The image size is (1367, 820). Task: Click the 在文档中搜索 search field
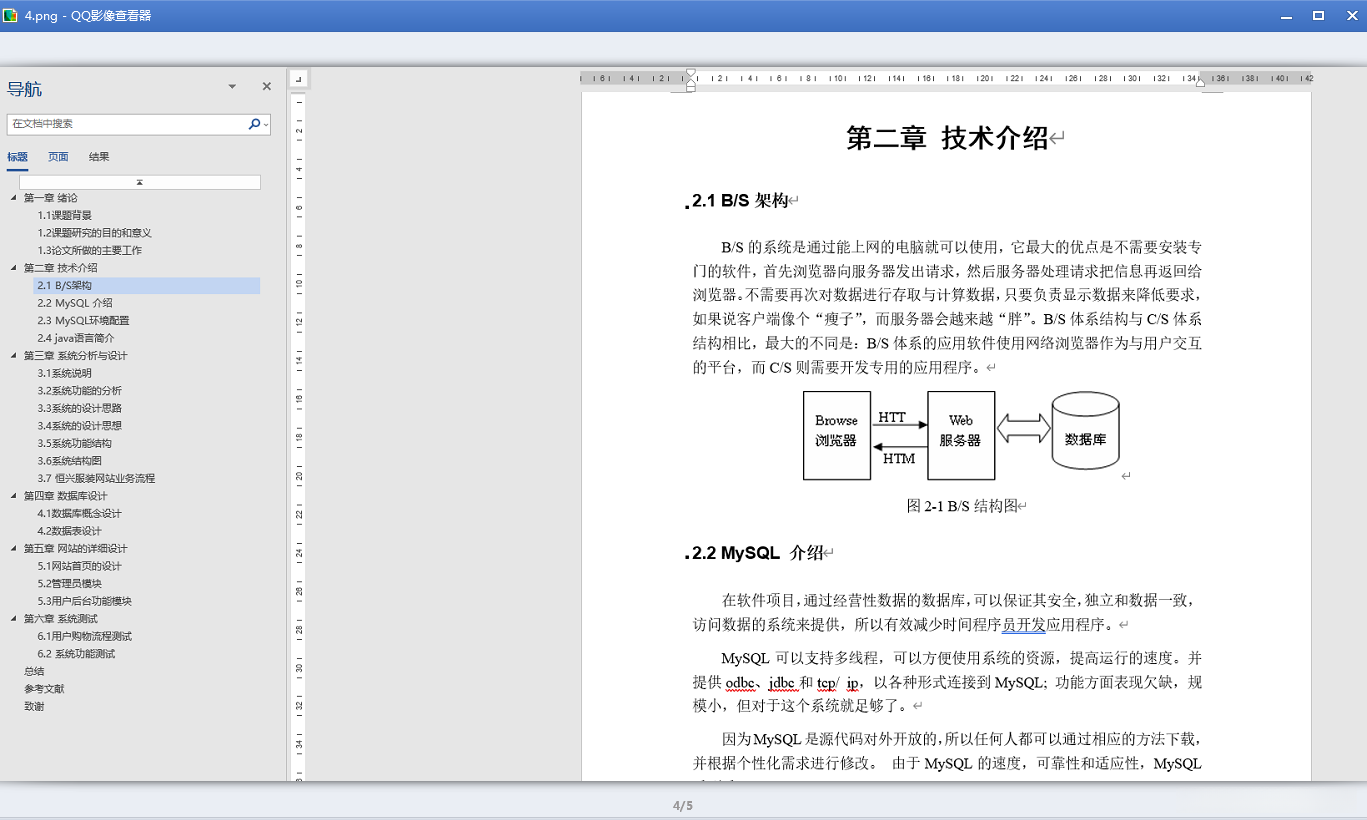[127, 124]
